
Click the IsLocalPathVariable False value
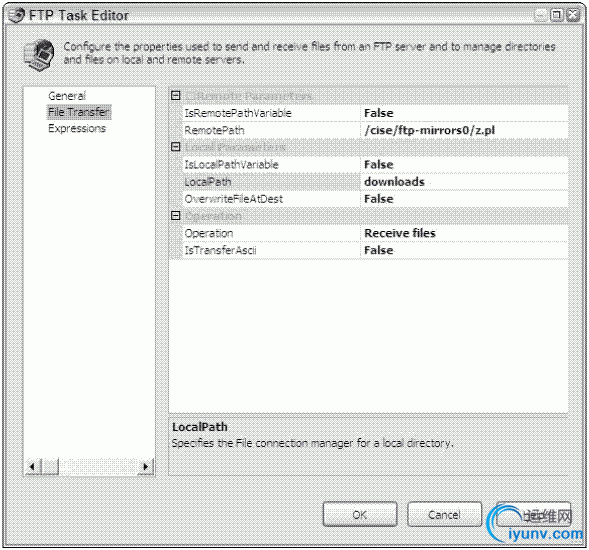click(x=464, y=165)
